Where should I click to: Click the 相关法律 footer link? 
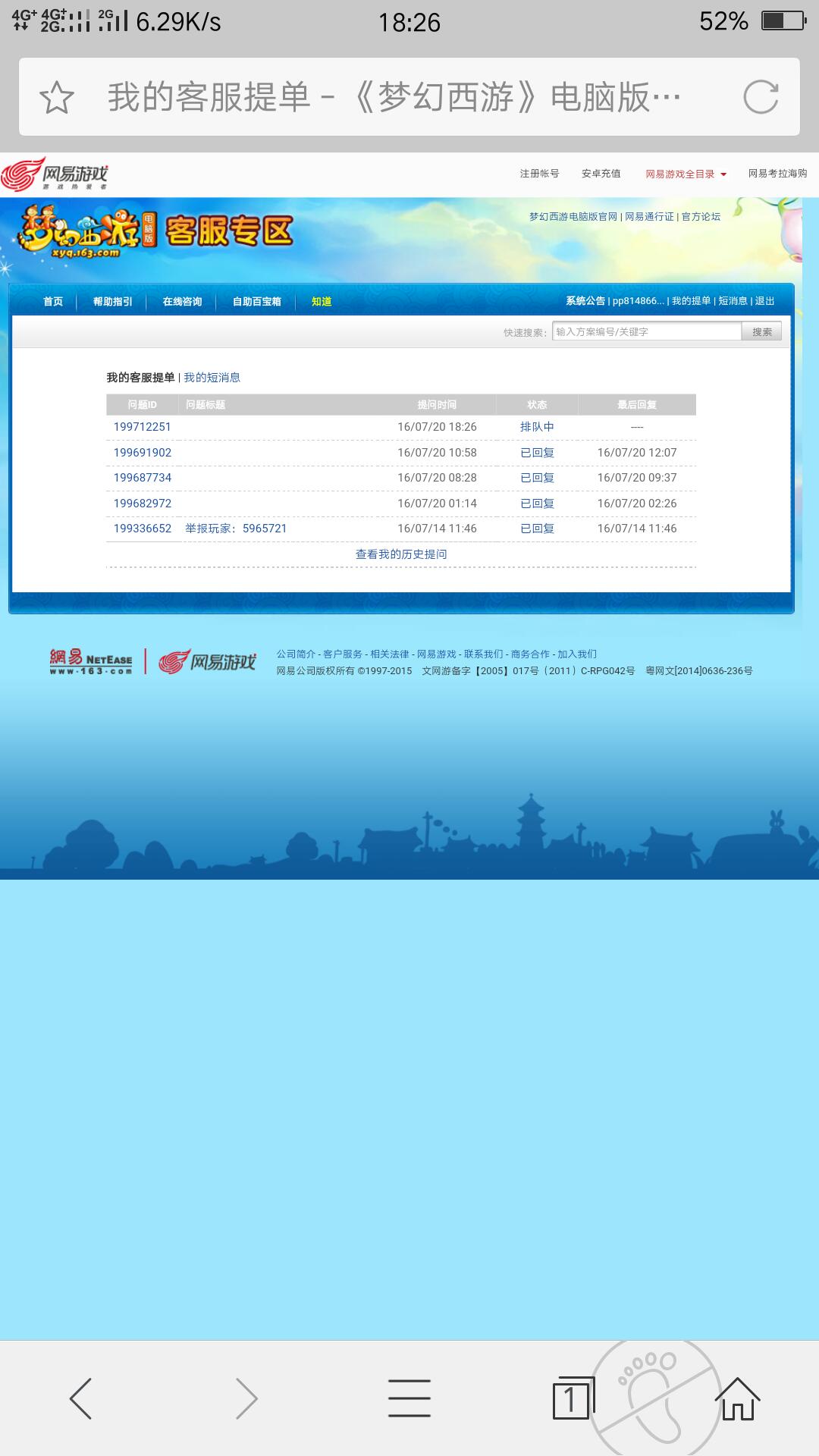tap(390, 654)
